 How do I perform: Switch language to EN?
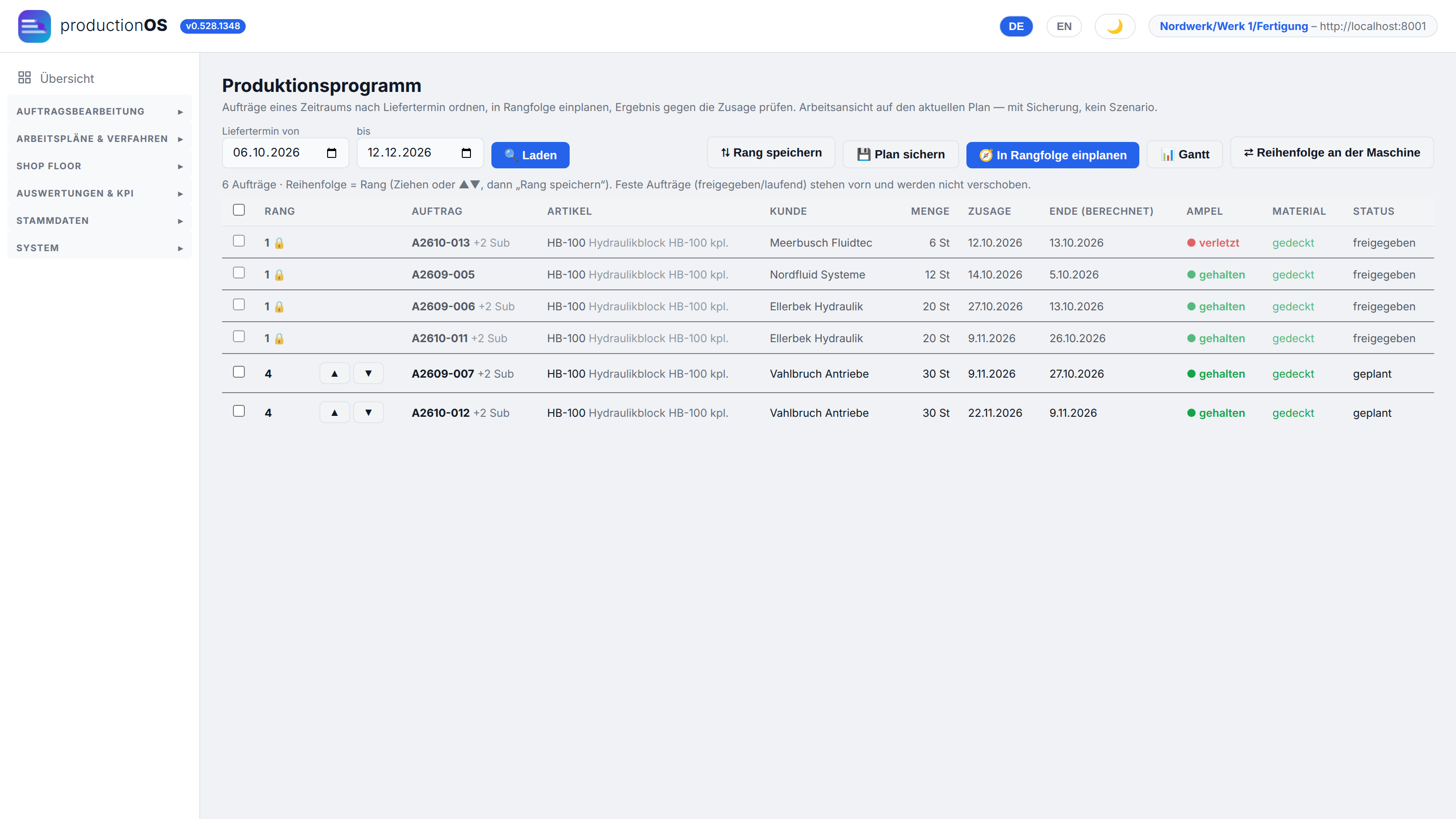point(1064,26)
